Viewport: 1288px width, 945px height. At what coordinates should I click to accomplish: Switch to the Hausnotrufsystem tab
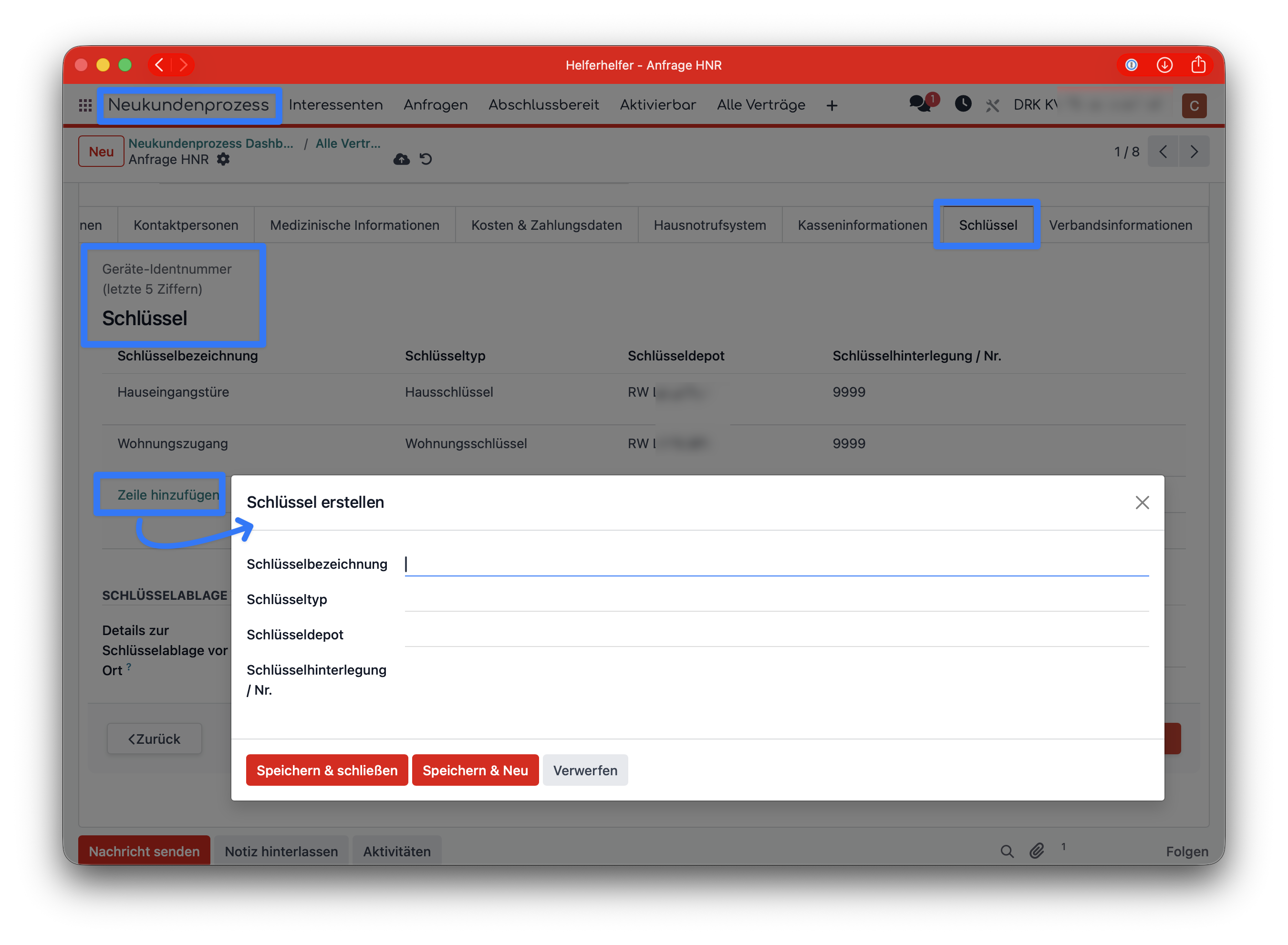(709, 226)
